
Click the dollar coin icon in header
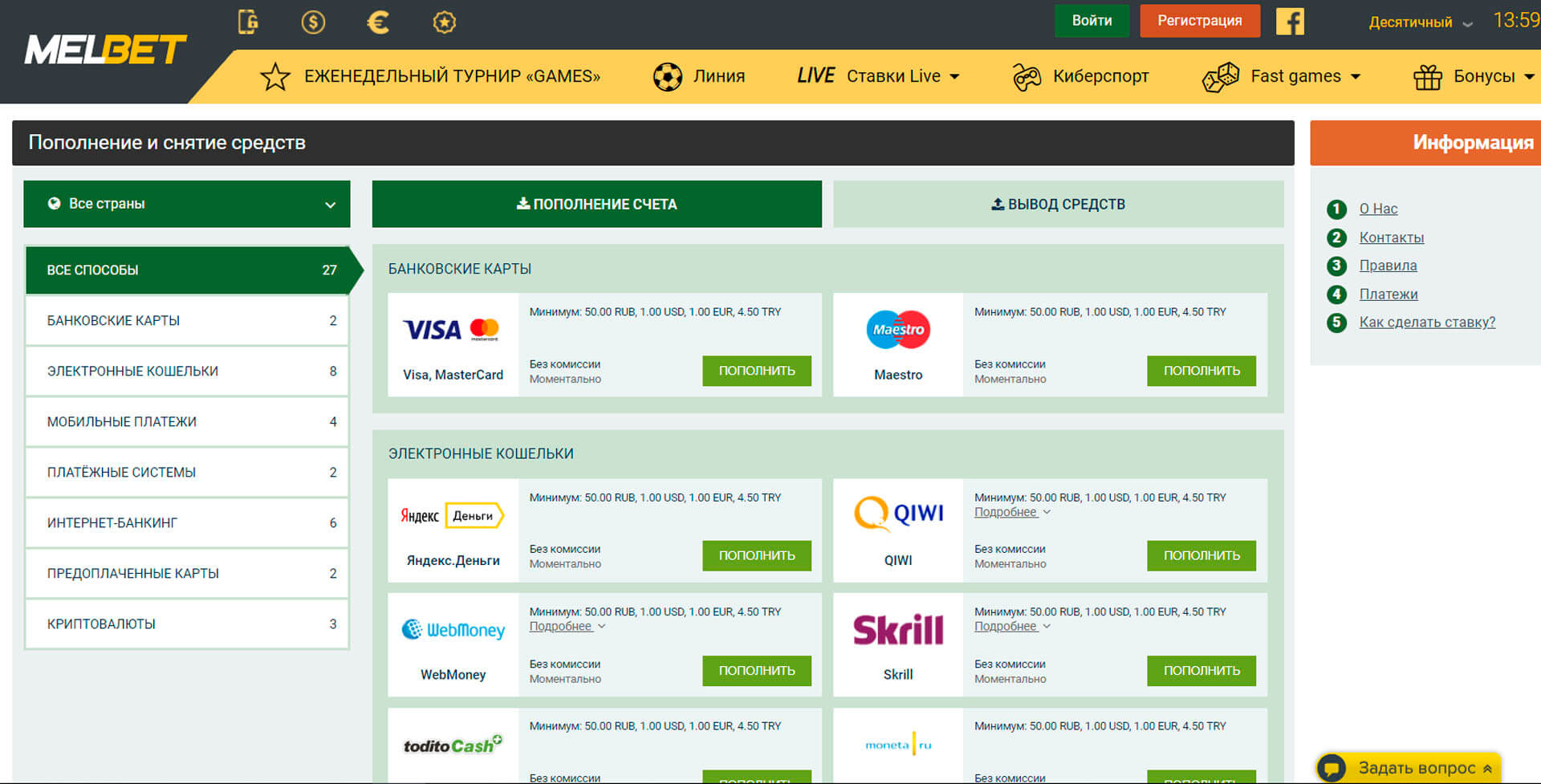[313, 22]
